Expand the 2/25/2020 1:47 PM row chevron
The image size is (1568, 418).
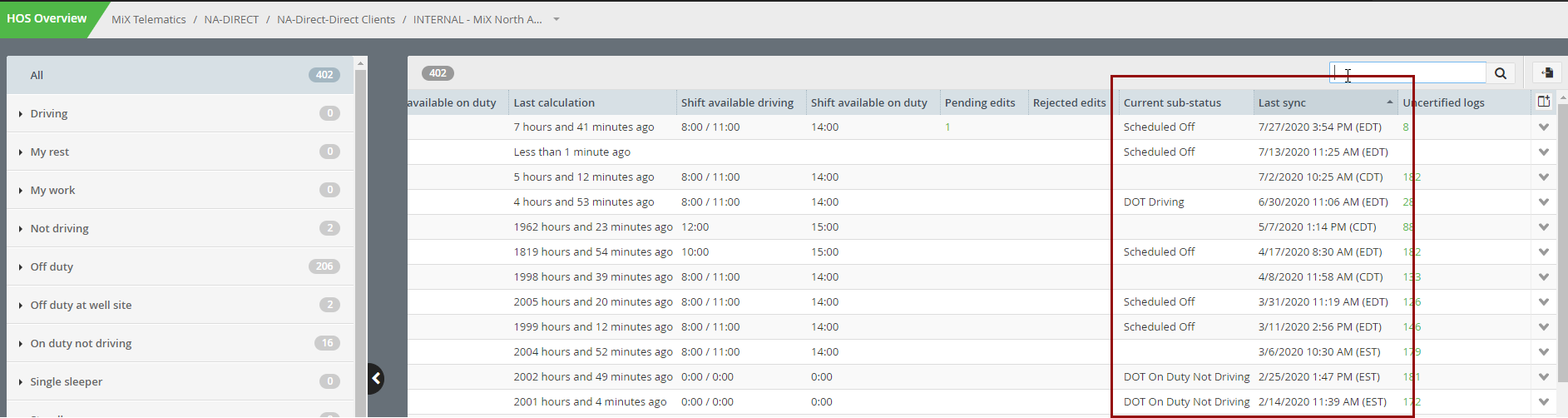click(1544, 377)
